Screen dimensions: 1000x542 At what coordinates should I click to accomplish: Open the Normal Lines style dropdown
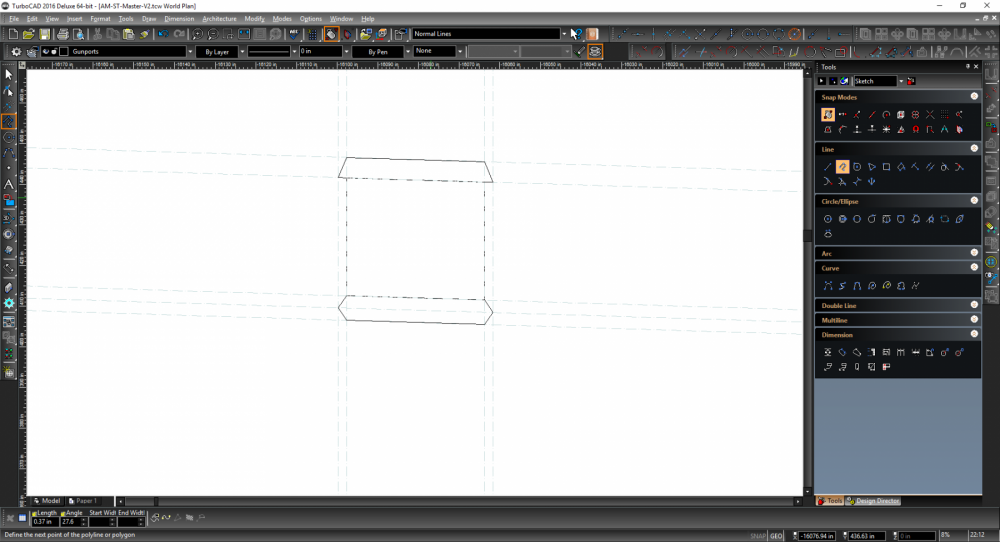tap(564, 34)
